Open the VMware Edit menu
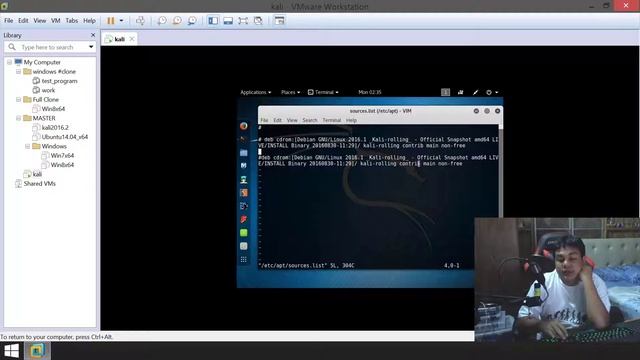This screenshot has height=360, width=640. click(x=23, y=20)
